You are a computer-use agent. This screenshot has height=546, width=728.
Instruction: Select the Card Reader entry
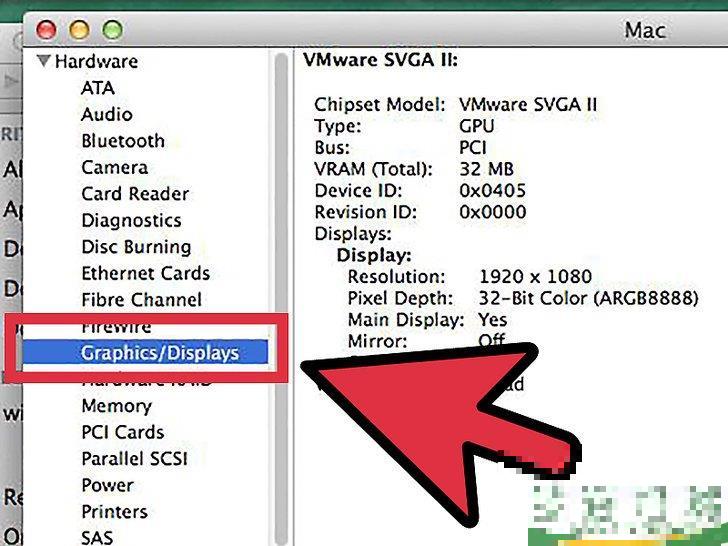[134, 194]
